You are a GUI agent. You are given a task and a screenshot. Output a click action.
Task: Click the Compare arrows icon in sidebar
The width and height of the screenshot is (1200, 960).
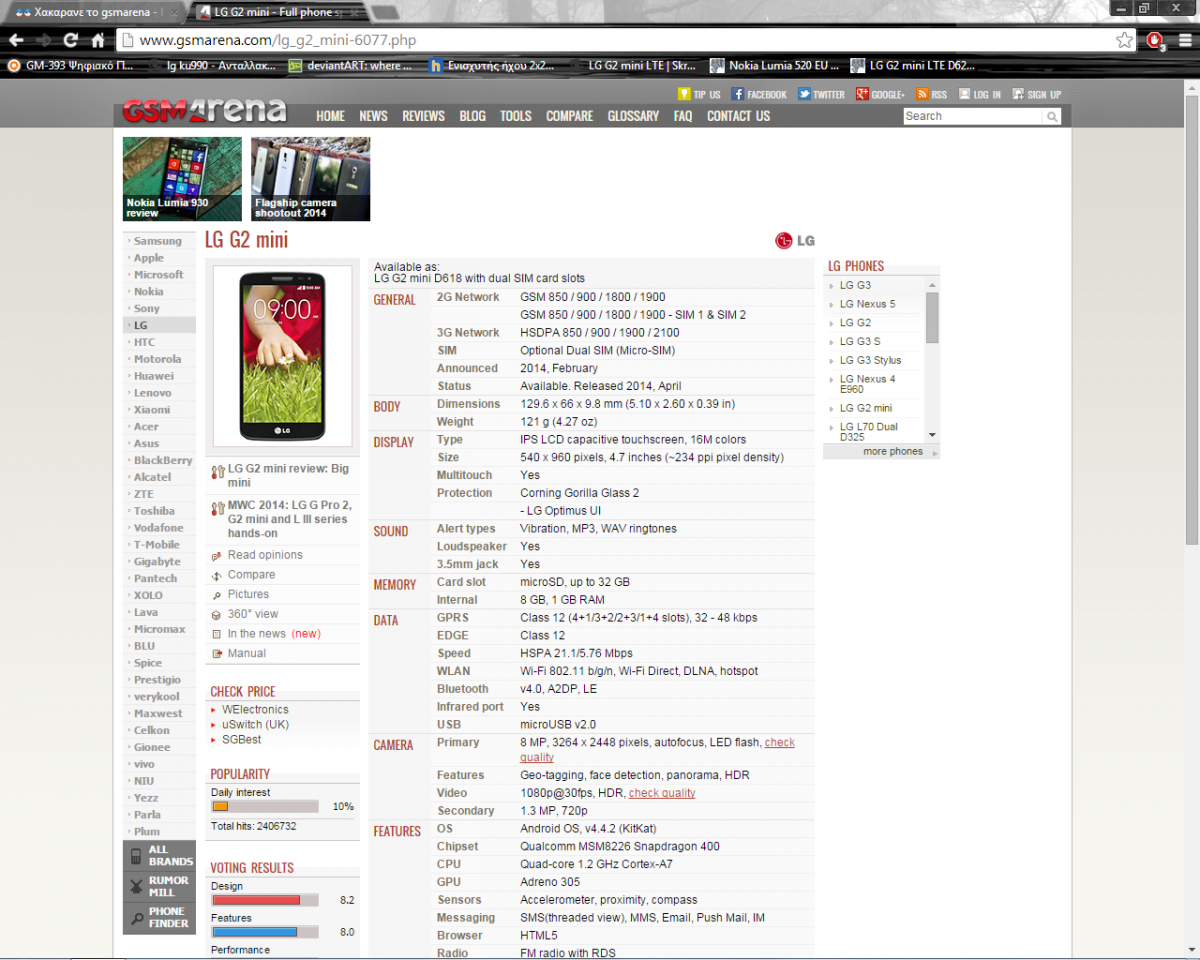217,576
